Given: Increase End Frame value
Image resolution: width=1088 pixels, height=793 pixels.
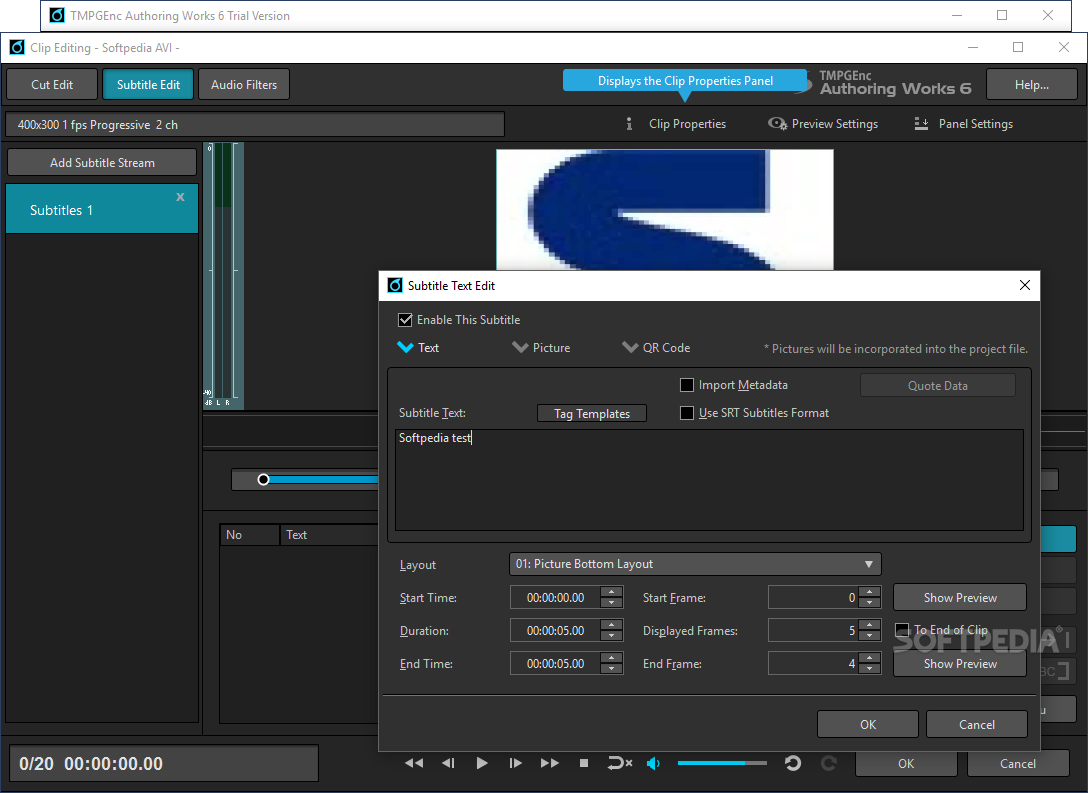Looking at the screenshot, I should point(869,658).
